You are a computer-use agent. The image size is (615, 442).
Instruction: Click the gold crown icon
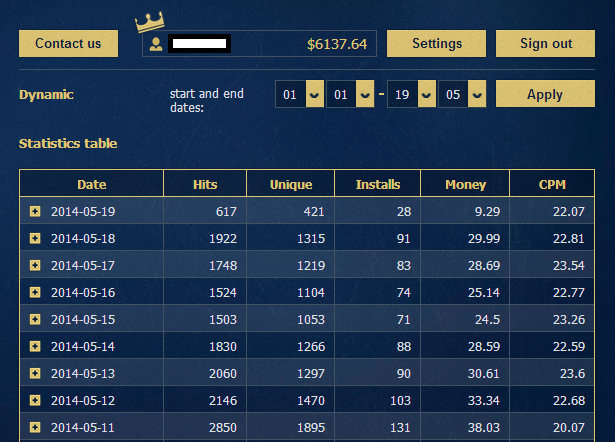tap(149, 22)
